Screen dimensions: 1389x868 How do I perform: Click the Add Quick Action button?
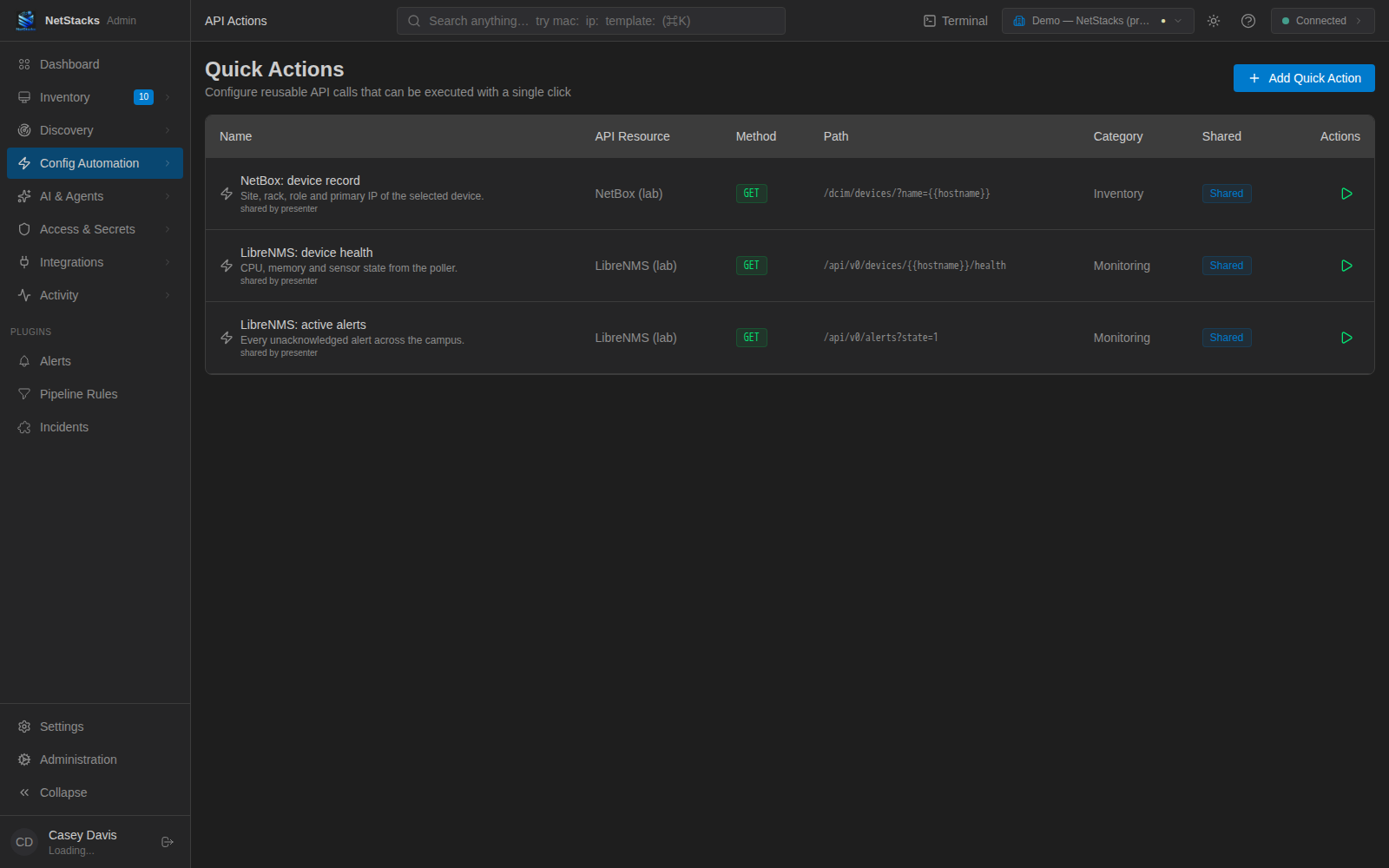(x=1304, y=78)
